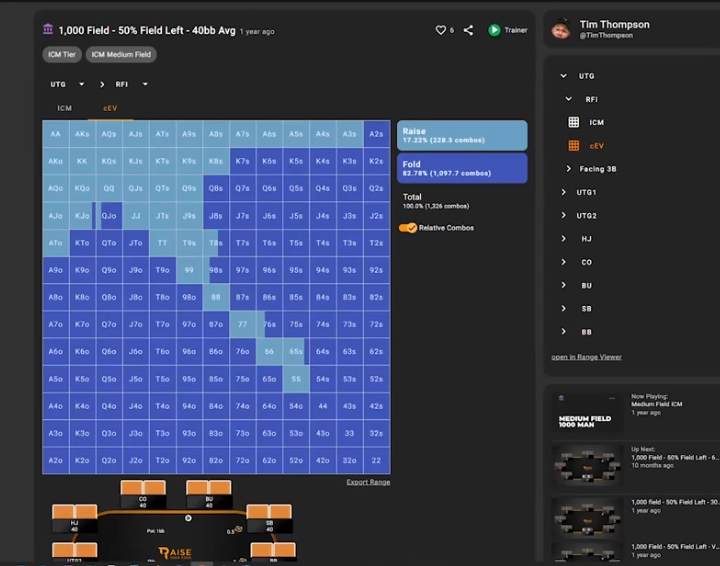The width and height of the screenshot is (720, 566).
Task: Click the ICM Tier tag
Action: point(62,54)
